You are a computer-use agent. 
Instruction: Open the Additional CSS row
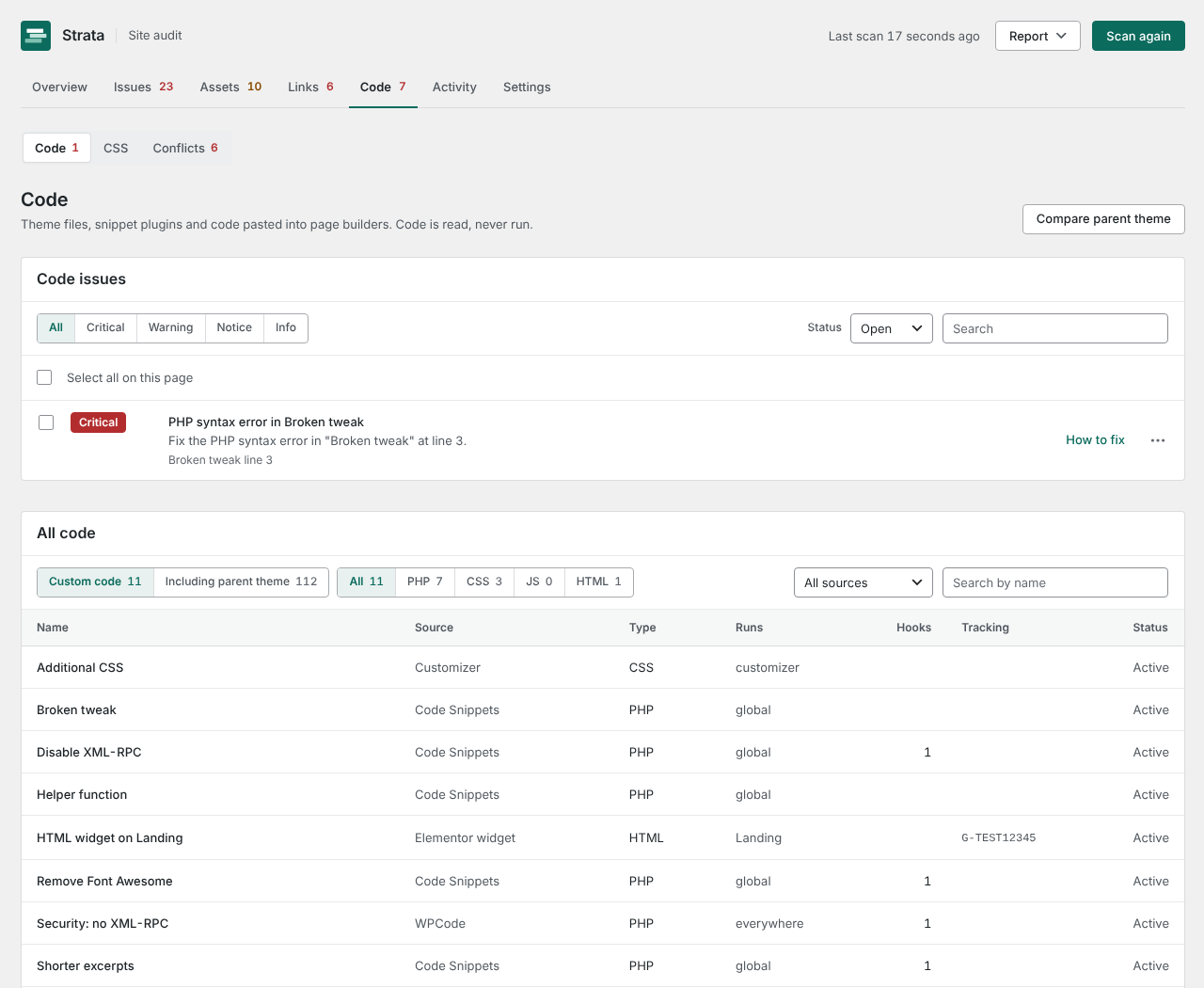(603, 667)
